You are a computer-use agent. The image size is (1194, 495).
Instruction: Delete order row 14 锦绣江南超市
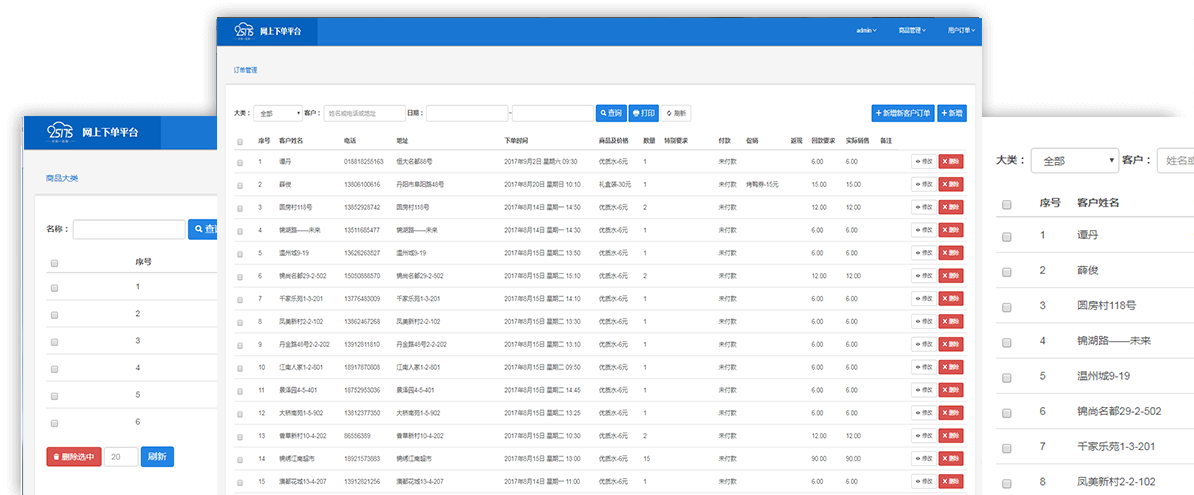[x=951, y=458]
